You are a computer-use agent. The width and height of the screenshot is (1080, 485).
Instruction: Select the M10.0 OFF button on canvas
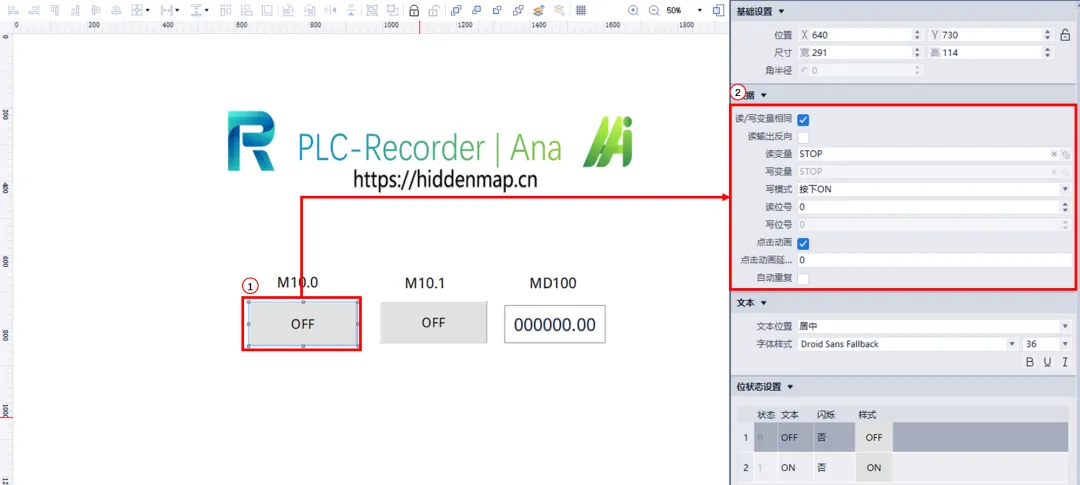302,324
